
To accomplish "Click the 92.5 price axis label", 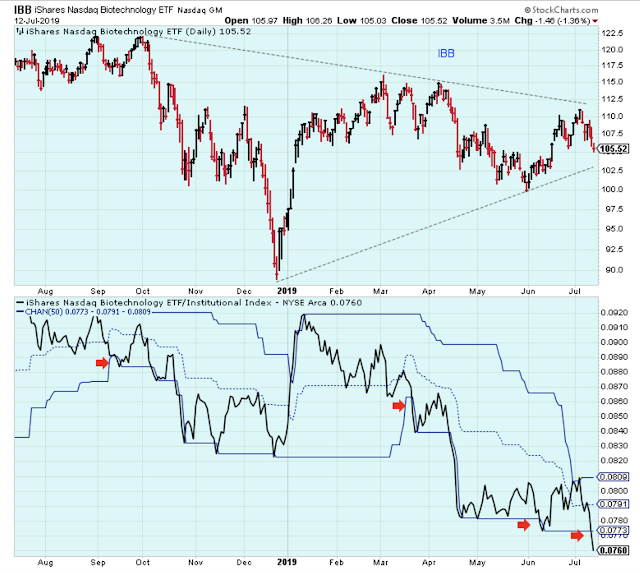I will (x=613, y=249).
